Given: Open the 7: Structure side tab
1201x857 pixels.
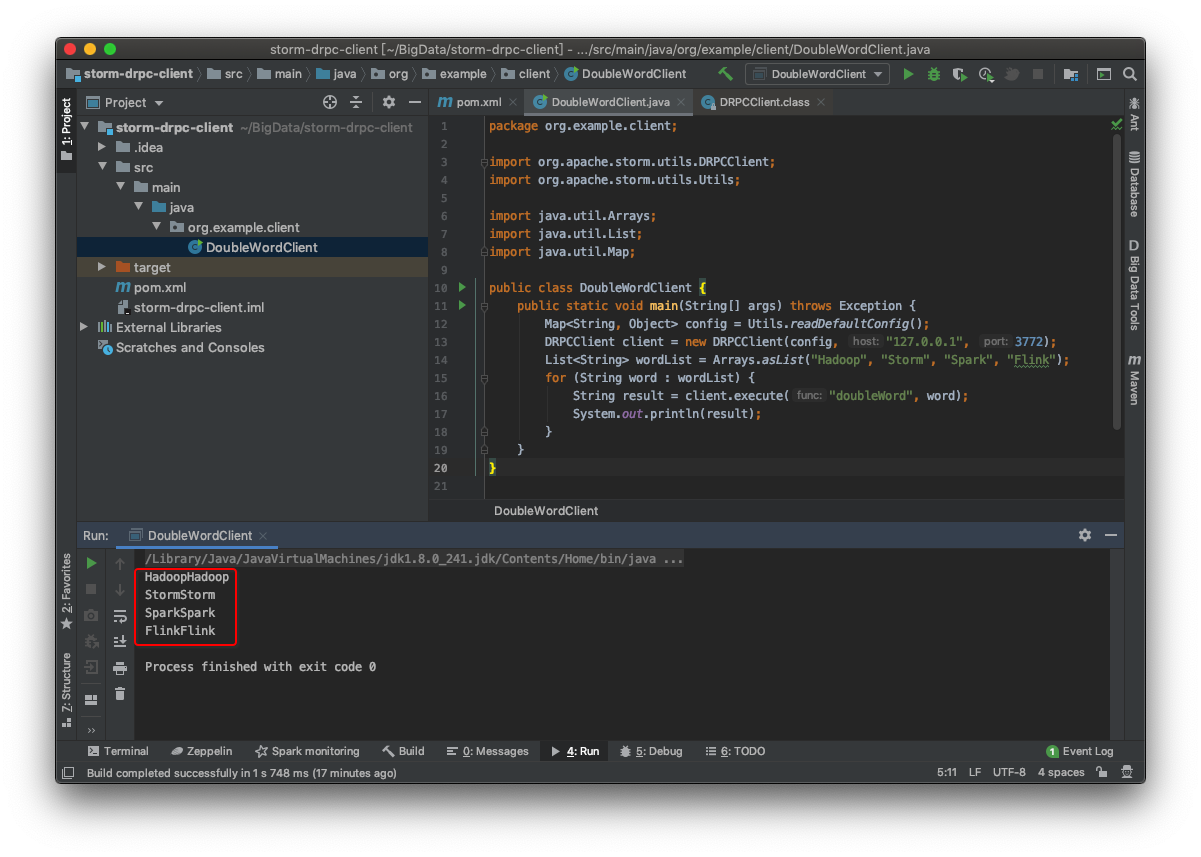Looking at the screenshot, I should pyautogui.click(x=66, y=688).
